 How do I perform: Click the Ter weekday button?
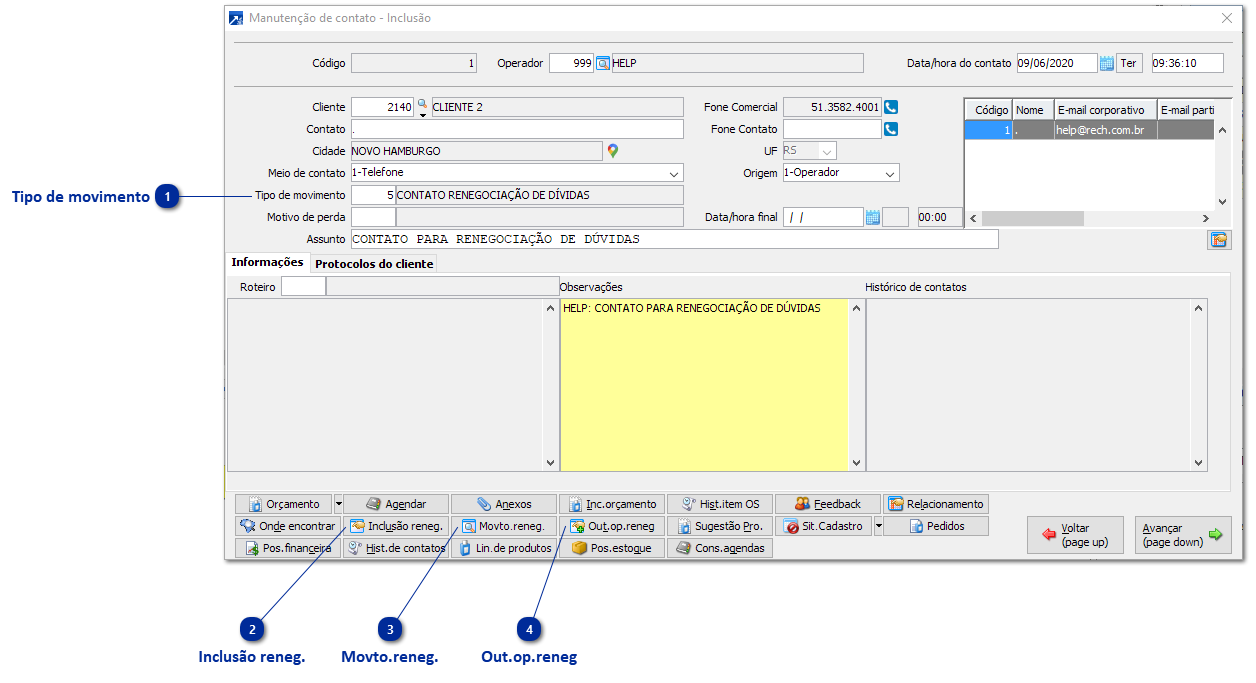click(x=1129, y=64)
